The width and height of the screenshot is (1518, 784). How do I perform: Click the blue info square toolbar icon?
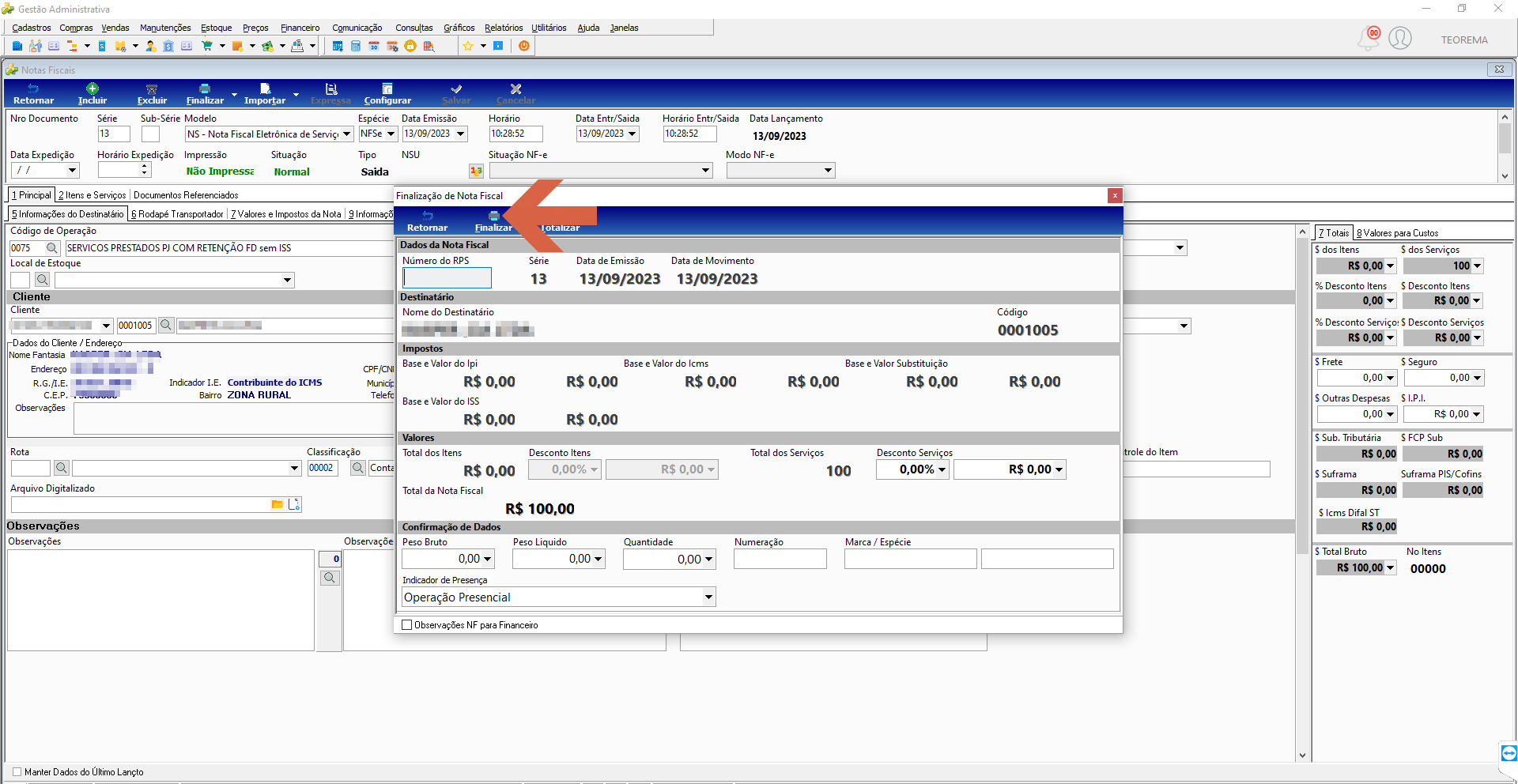pos(498,46)
